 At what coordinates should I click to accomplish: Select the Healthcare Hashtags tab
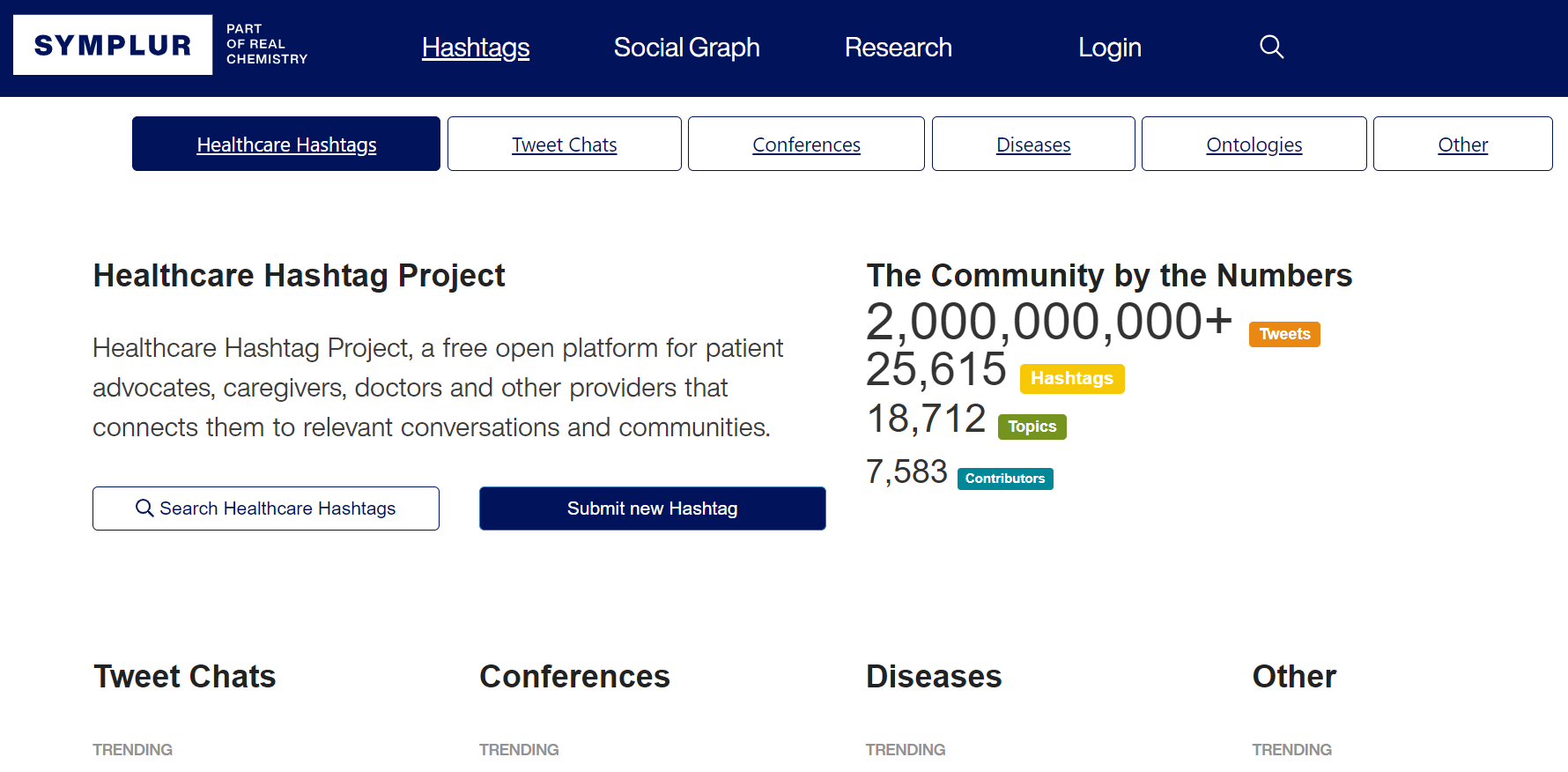click(x=286, y=145)
